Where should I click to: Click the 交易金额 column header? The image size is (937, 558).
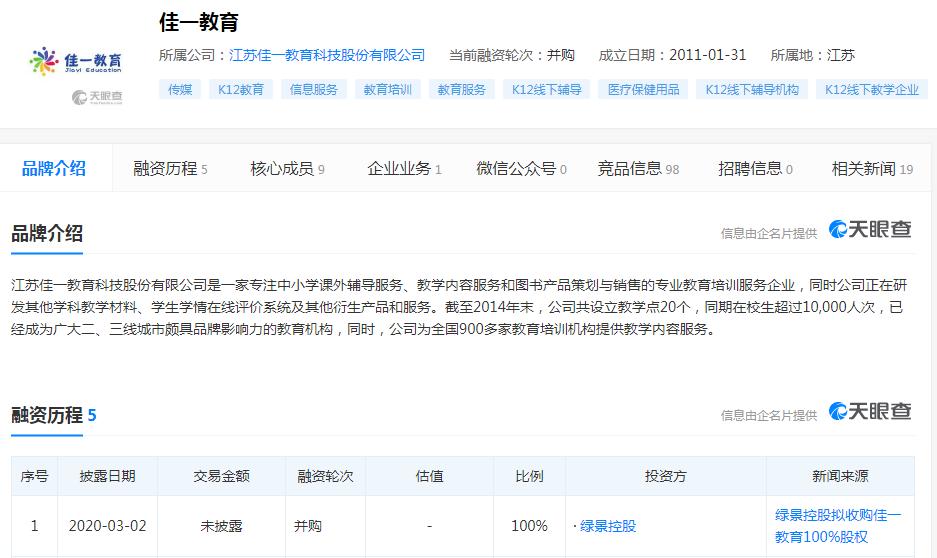point(221,476)
